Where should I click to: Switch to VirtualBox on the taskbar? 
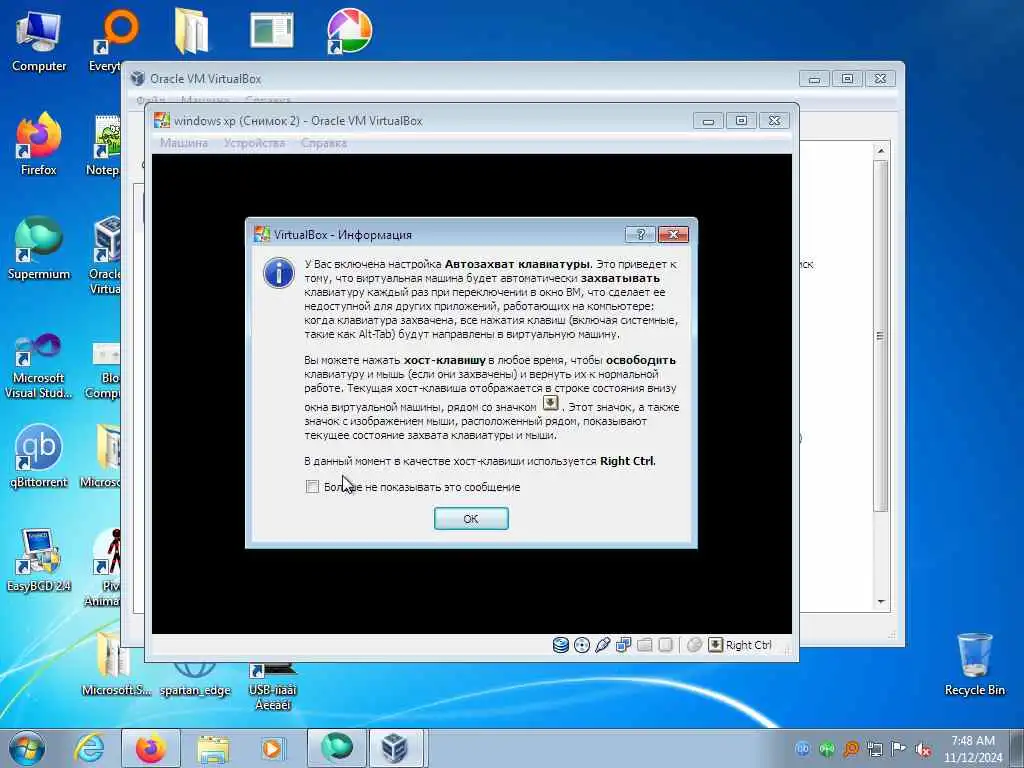[396, 748]
